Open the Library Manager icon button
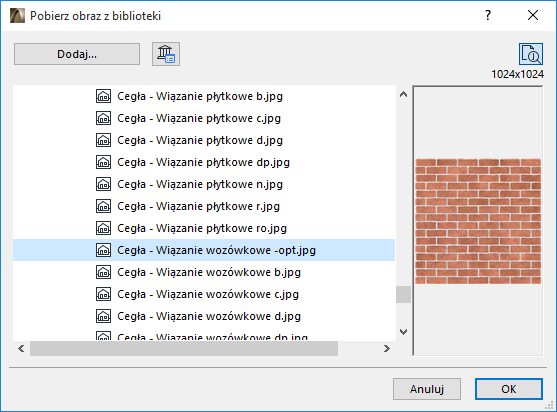The width and height of the screenshot is (557, 412). point(166,54)
